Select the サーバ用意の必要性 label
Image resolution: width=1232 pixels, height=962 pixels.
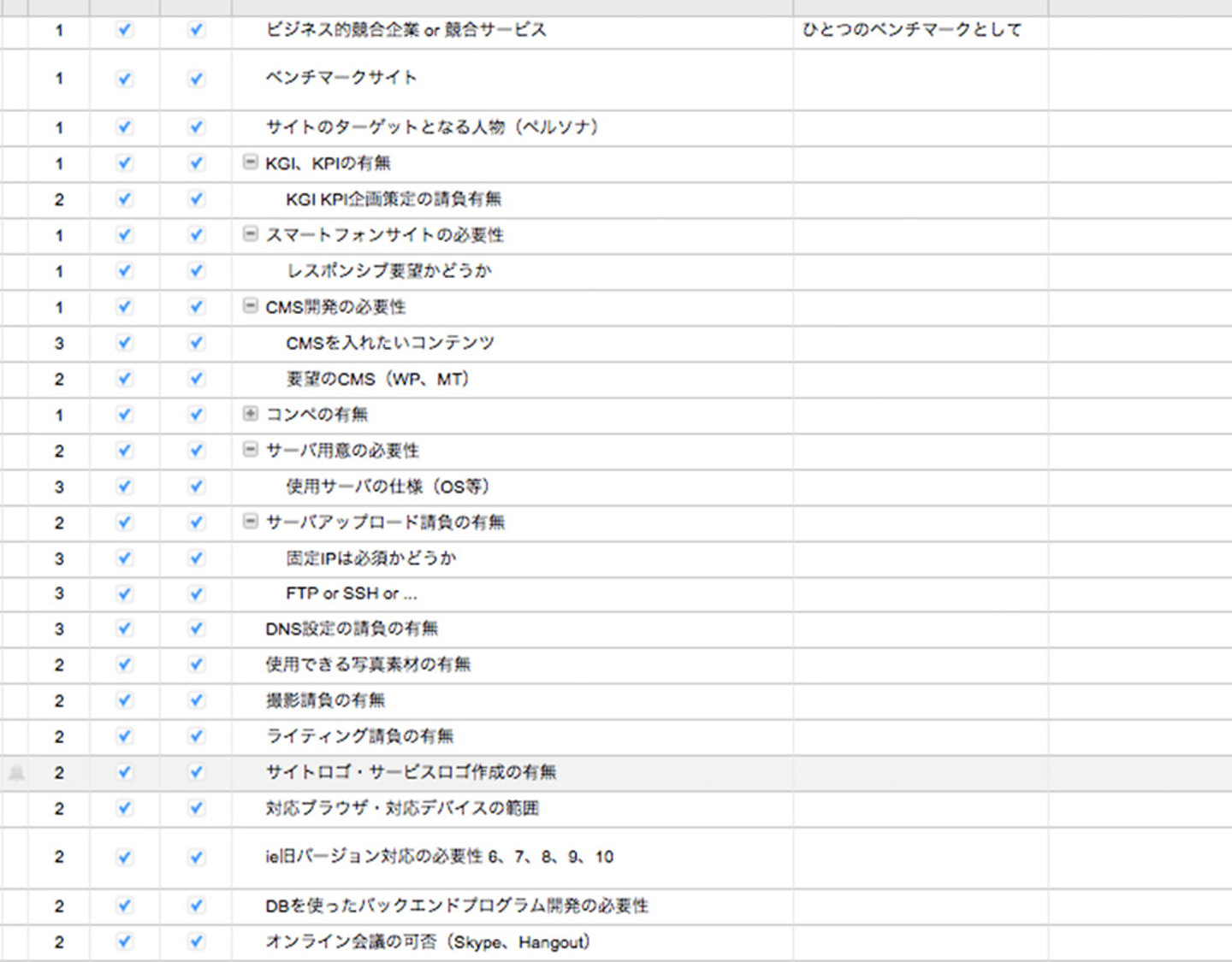click(x=342, y=451)
